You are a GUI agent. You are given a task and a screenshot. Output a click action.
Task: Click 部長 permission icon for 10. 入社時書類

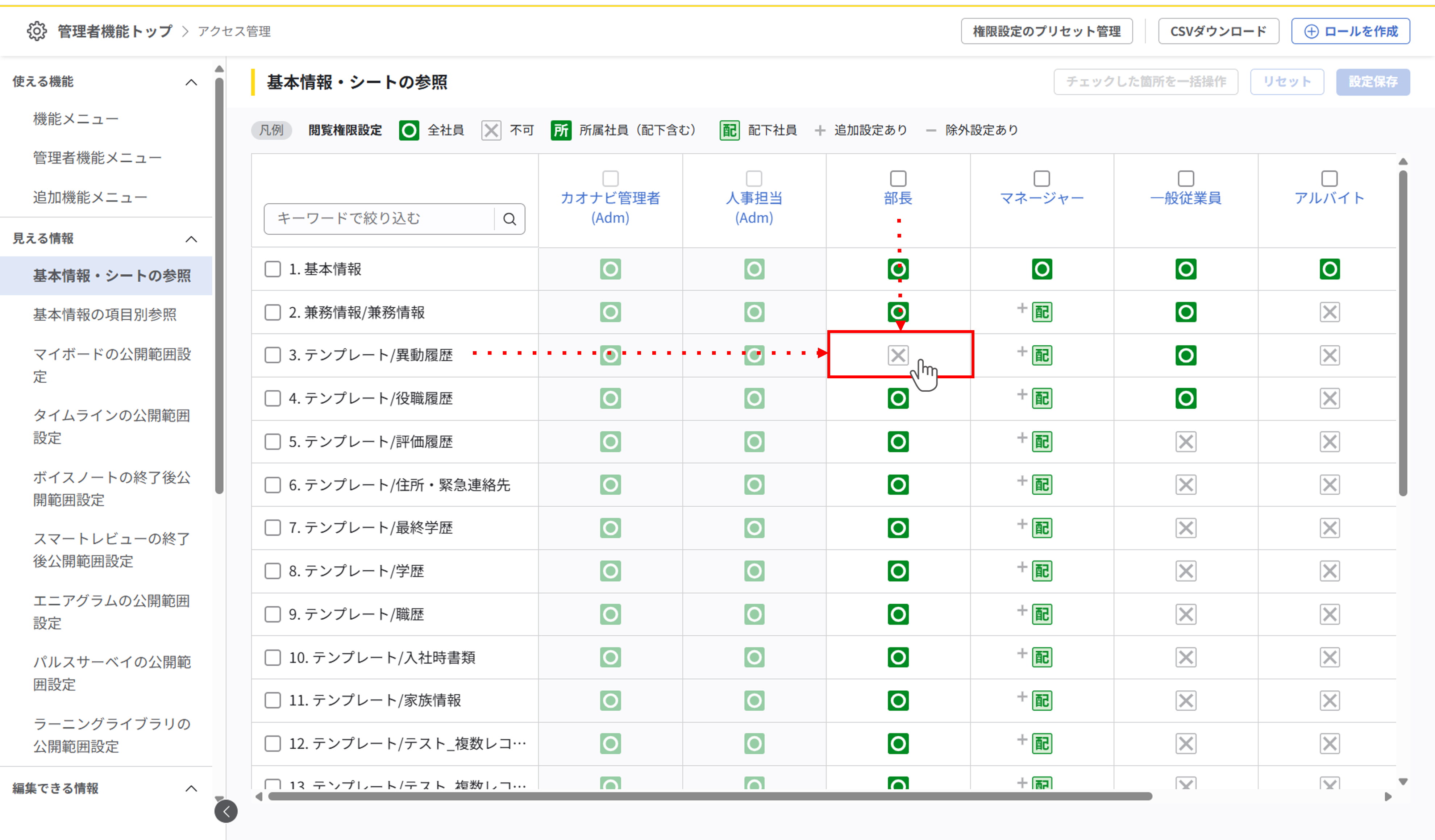pos(898,657)
